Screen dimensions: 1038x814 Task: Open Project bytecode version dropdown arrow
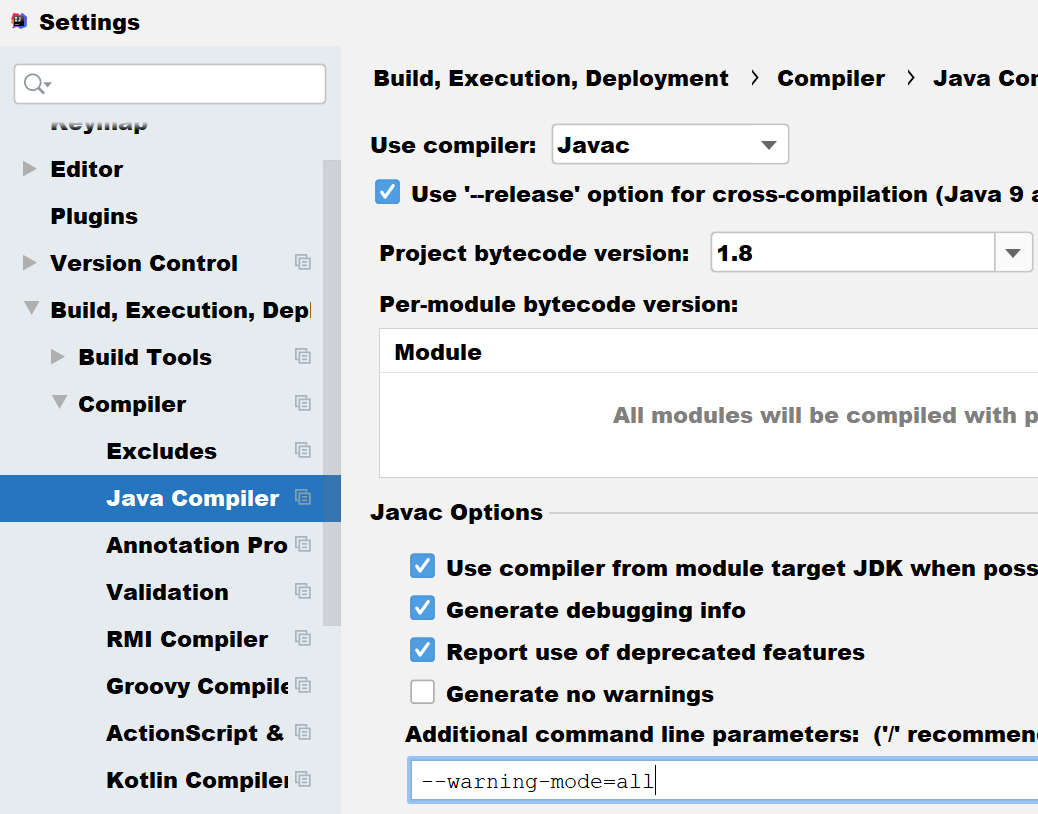point(1013,252)
